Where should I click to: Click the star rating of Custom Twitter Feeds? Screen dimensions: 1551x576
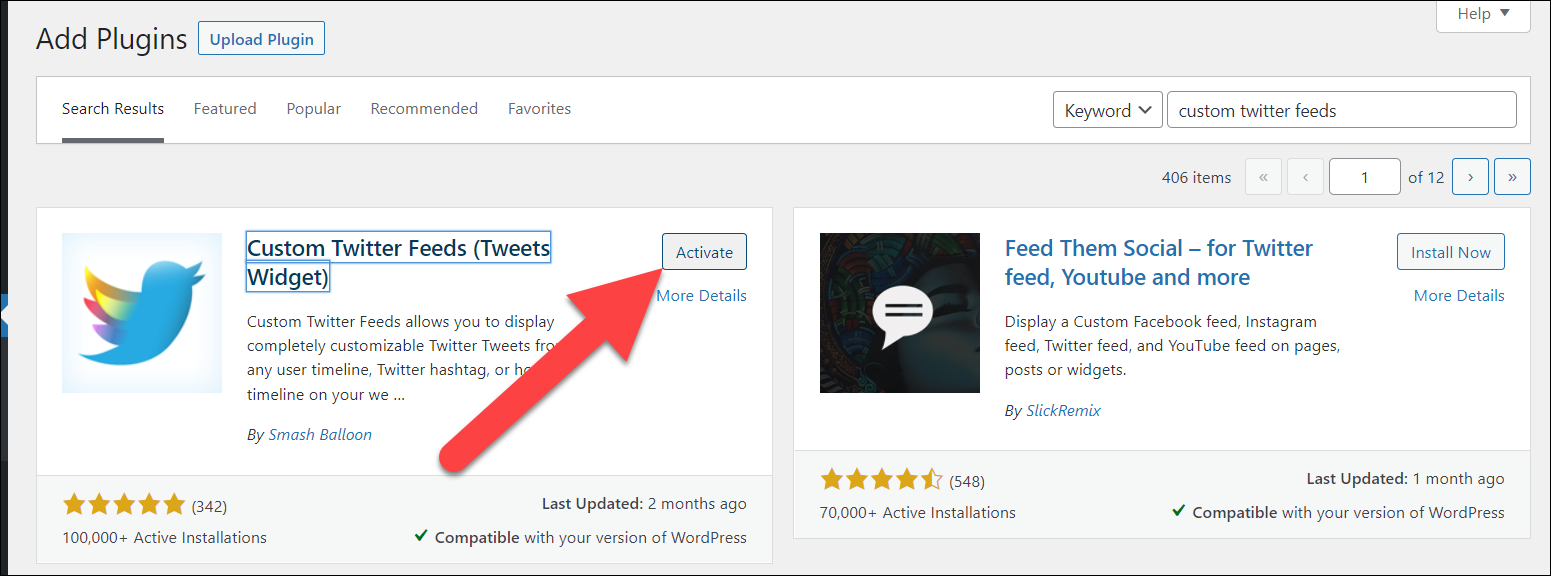pyautogui.click(x=124, y=505)
